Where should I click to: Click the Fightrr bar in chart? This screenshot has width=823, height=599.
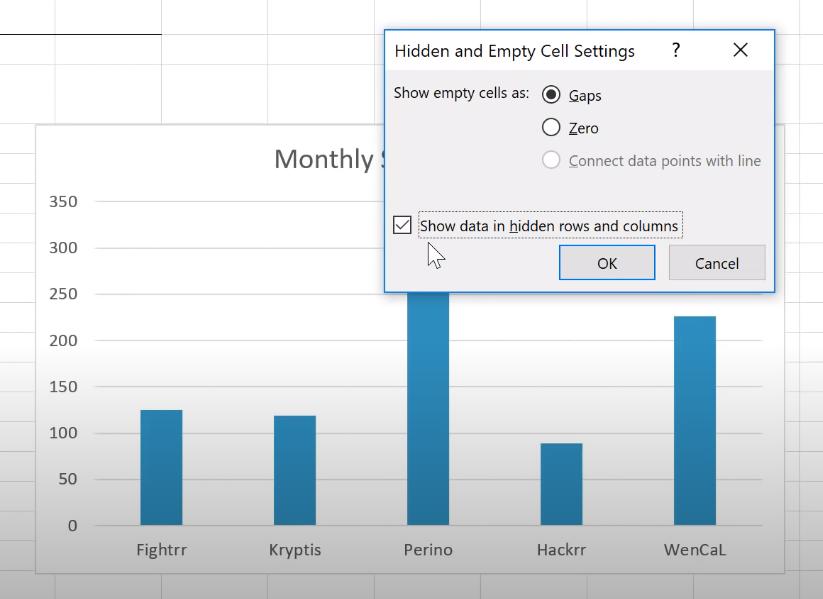(161, 467)
